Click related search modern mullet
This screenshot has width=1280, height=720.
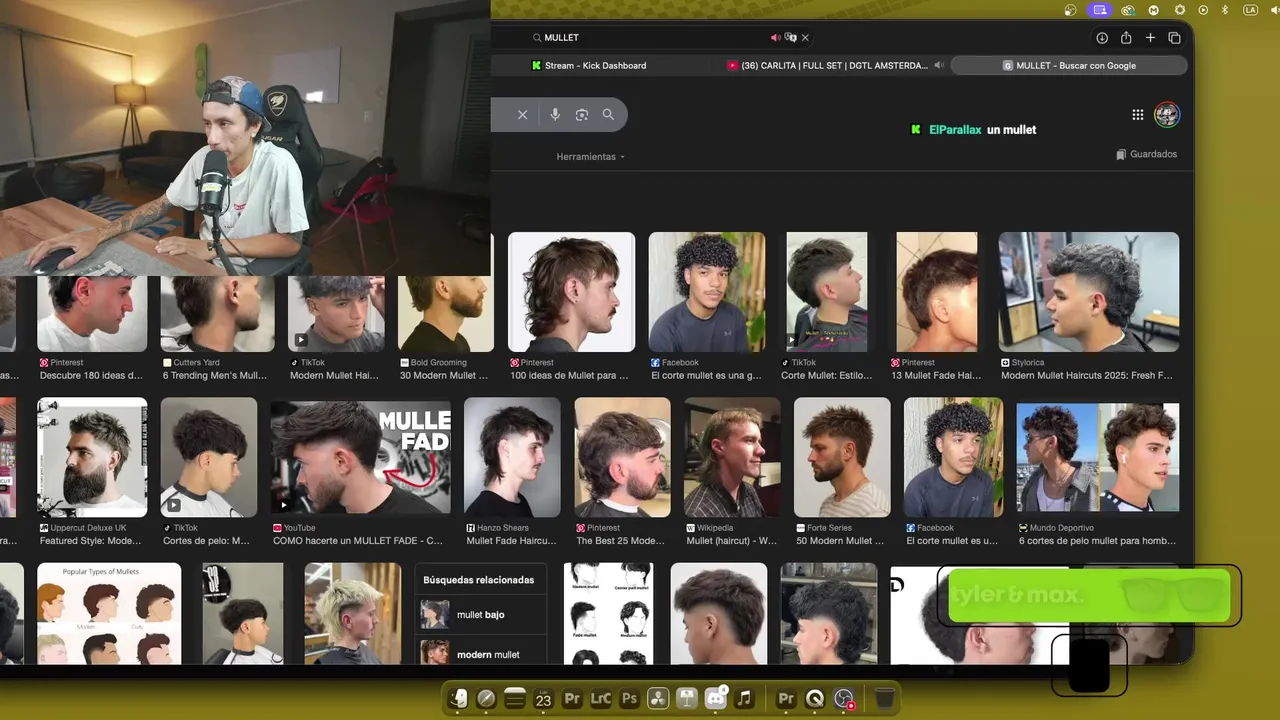[x=481, y=654]
